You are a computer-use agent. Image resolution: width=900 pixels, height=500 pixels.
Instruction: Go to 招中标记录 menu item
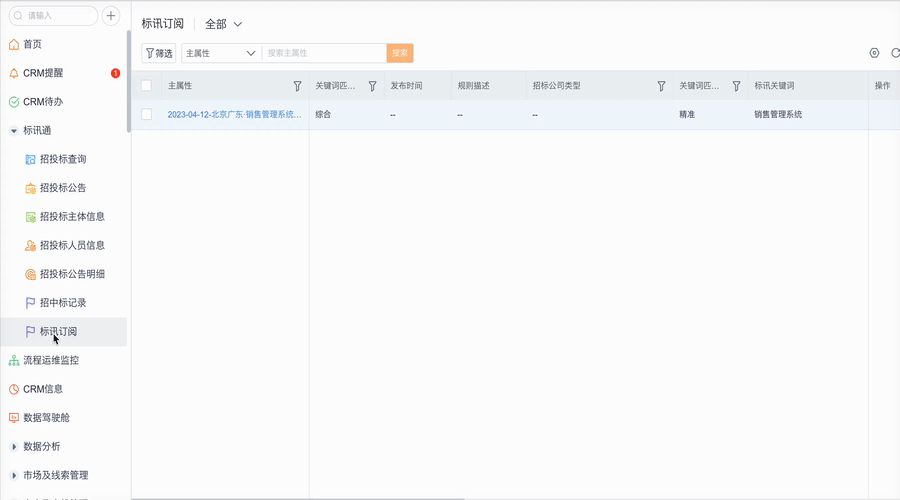[x=63, y=303]
